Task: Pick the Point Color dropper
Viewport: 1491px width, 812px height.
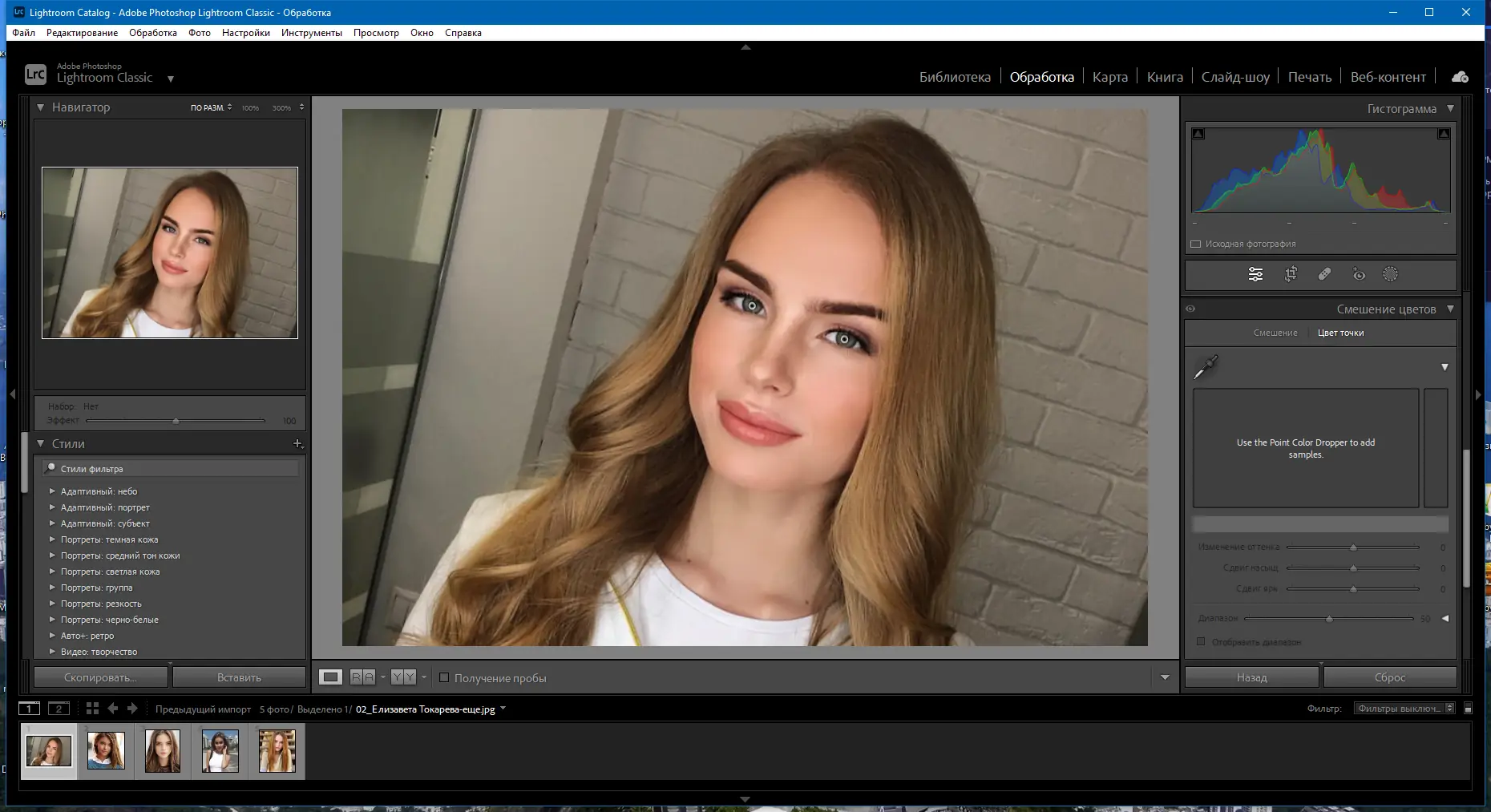Action: (1206, 367)
